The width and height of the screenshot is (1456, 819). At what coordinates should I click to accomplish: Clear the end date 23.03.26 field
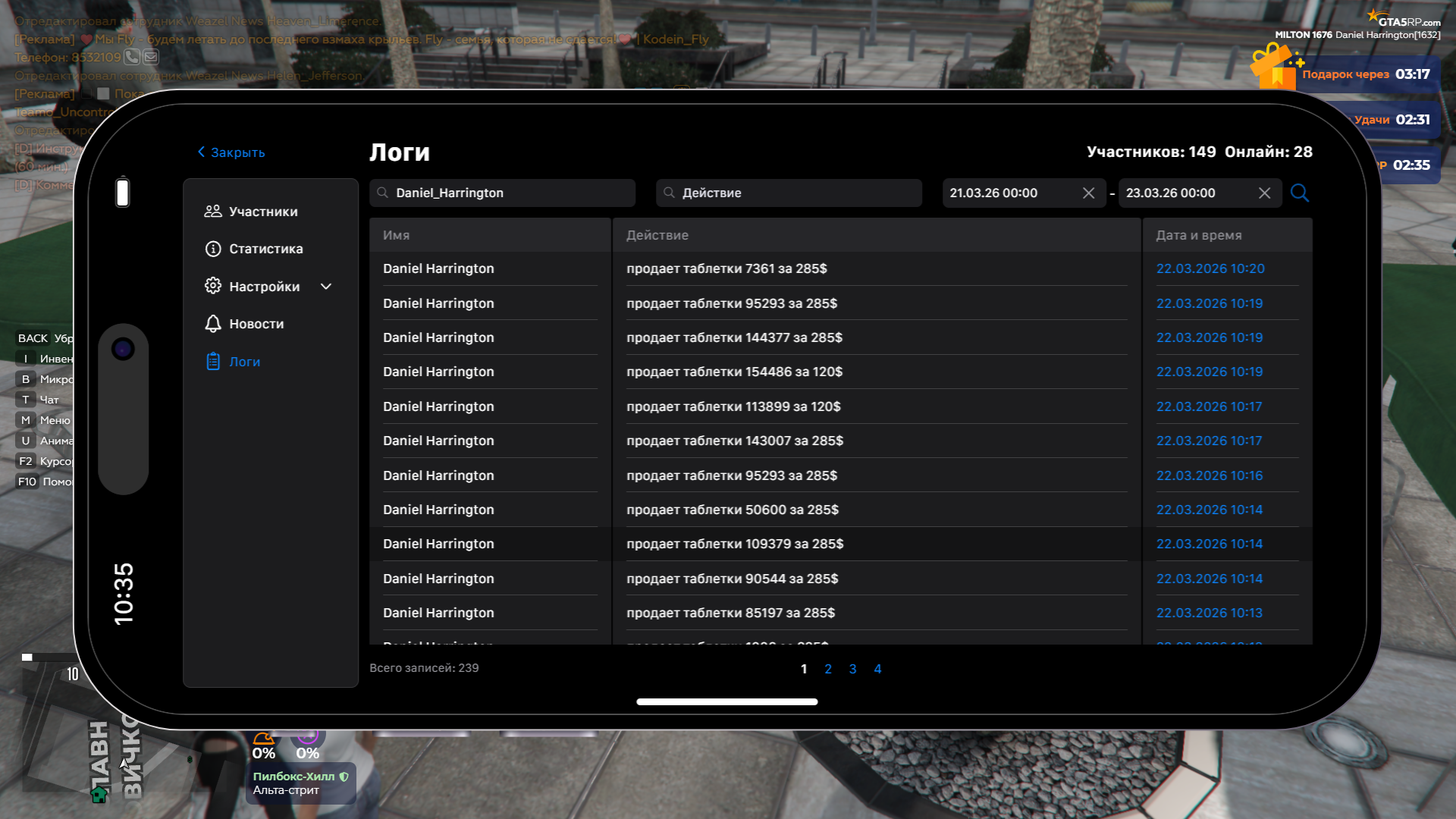(1264, 193)
